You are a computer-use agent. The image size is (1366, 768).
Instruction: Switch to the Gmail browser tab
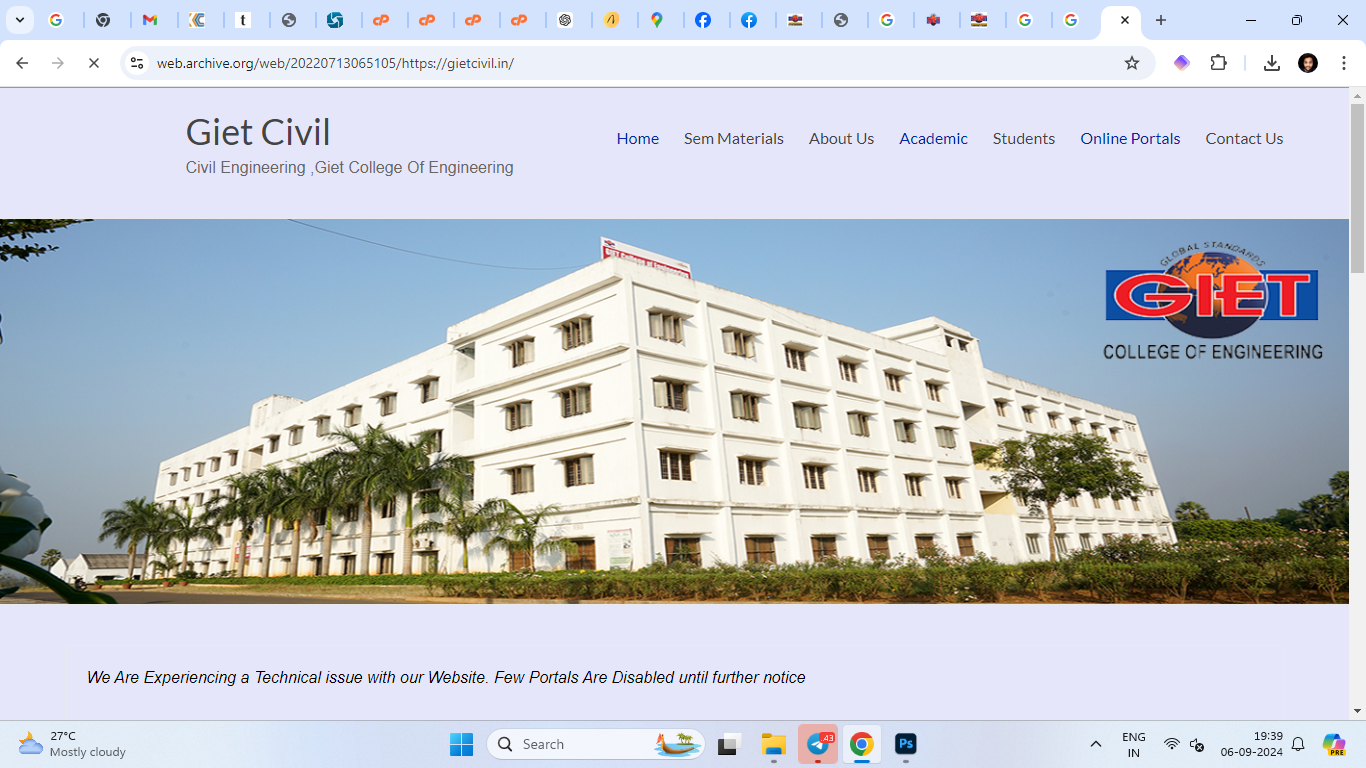[x=150, y=20]
